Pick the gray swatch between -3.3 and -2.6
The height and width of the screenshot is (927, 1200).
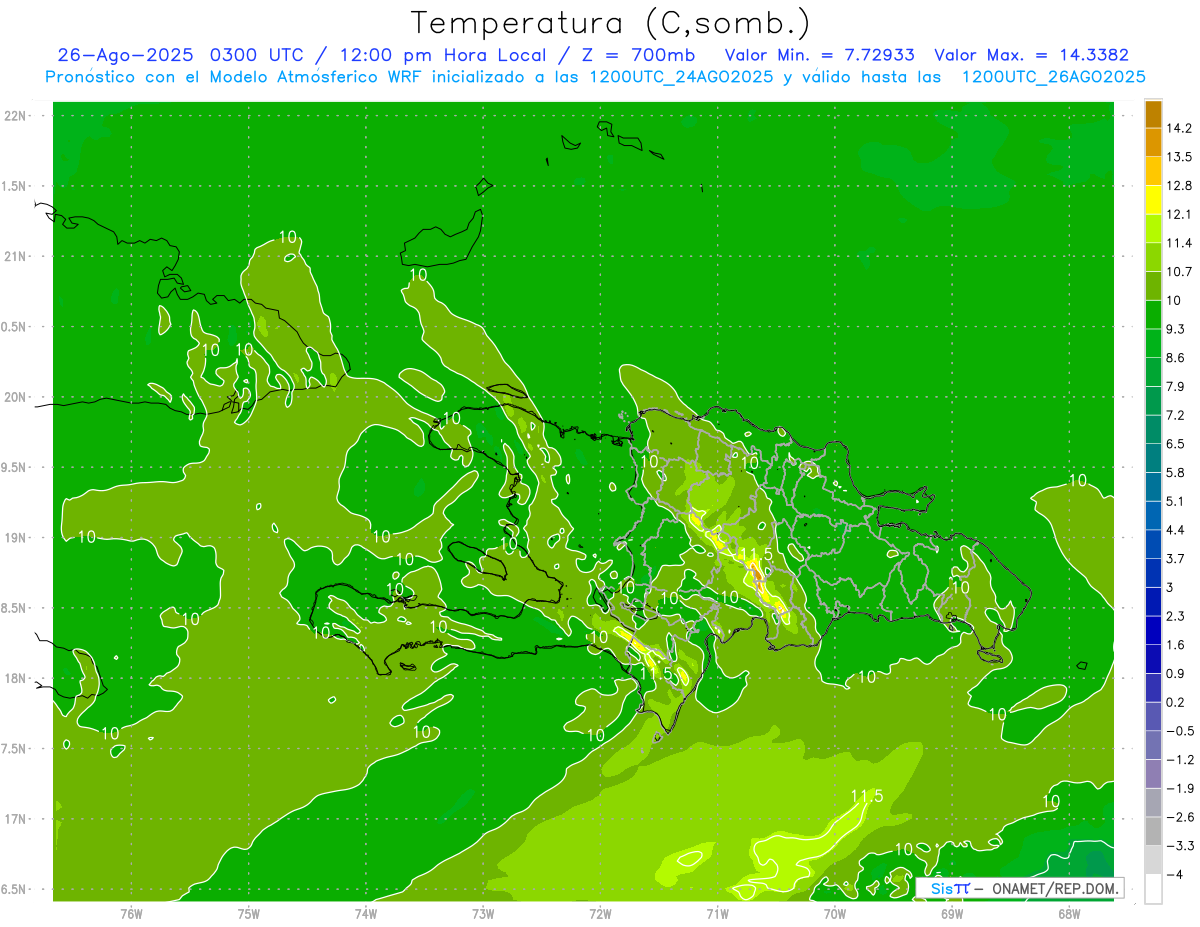(x=1153, y=831)
